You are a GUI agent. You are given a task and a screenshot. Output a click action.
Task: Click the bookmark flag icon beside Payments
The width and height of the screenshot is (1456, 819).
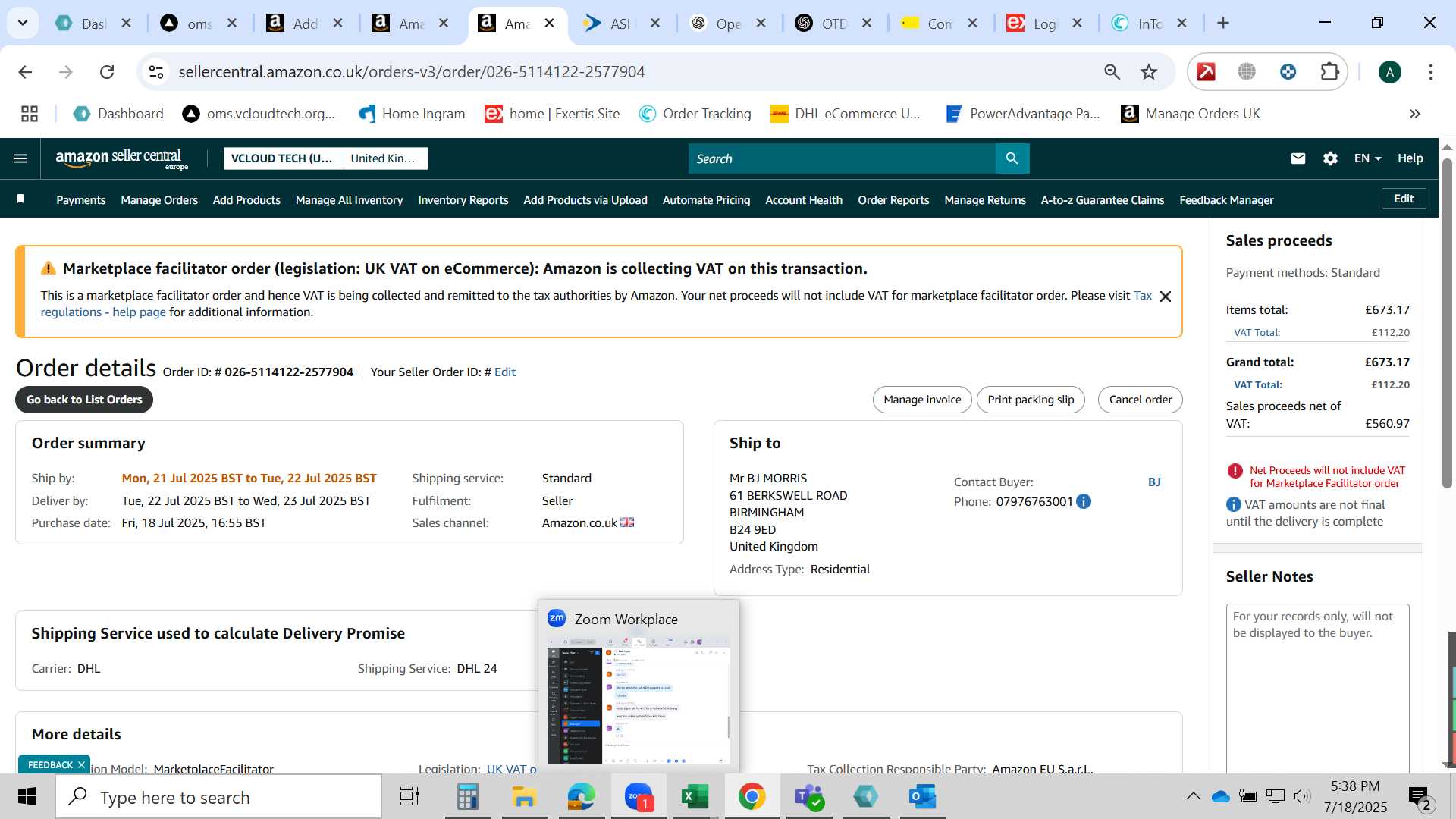[x=20, y=199]
